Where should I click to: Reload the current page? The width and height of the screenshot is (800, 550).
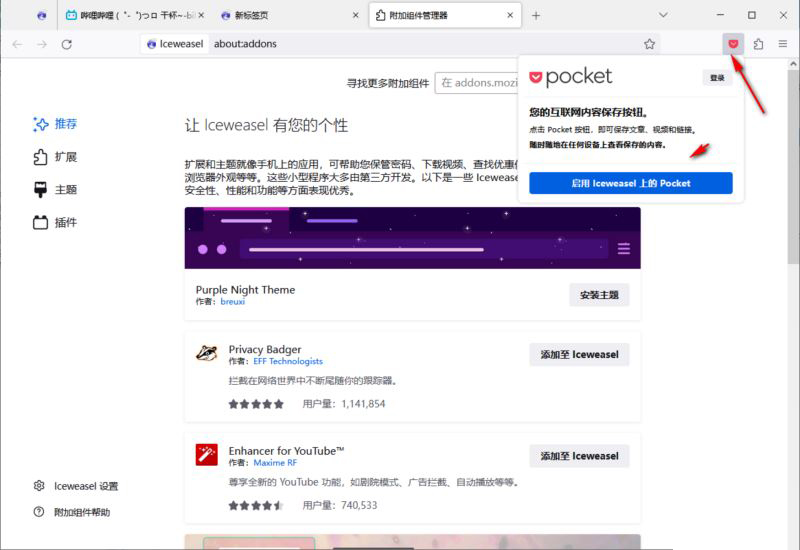tap(66, 44)
